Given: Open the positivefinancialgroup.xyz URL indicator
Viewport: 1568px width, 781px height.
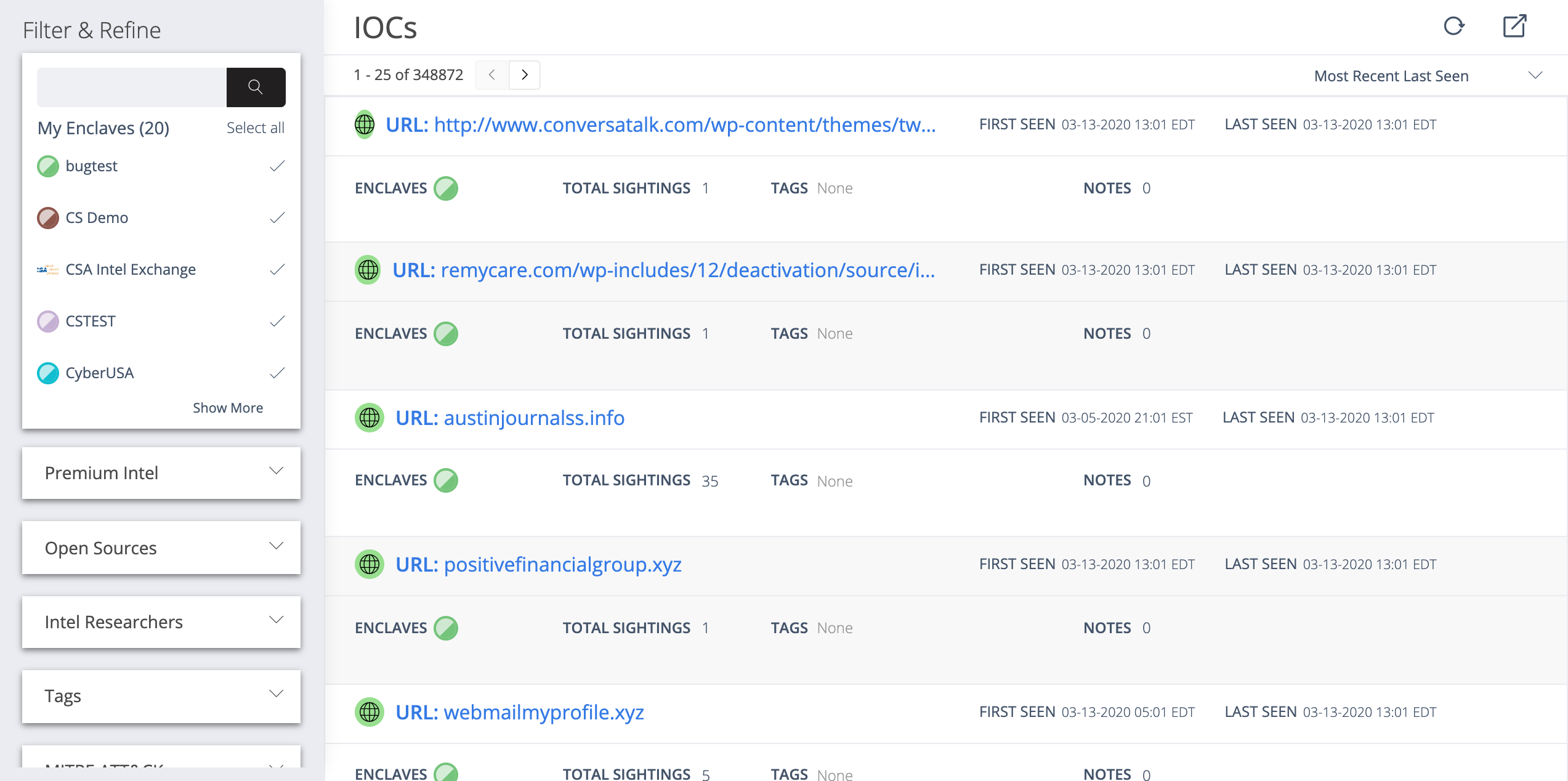Looking at the screenshot, I should pyautogui.click(x=538, y=564).
